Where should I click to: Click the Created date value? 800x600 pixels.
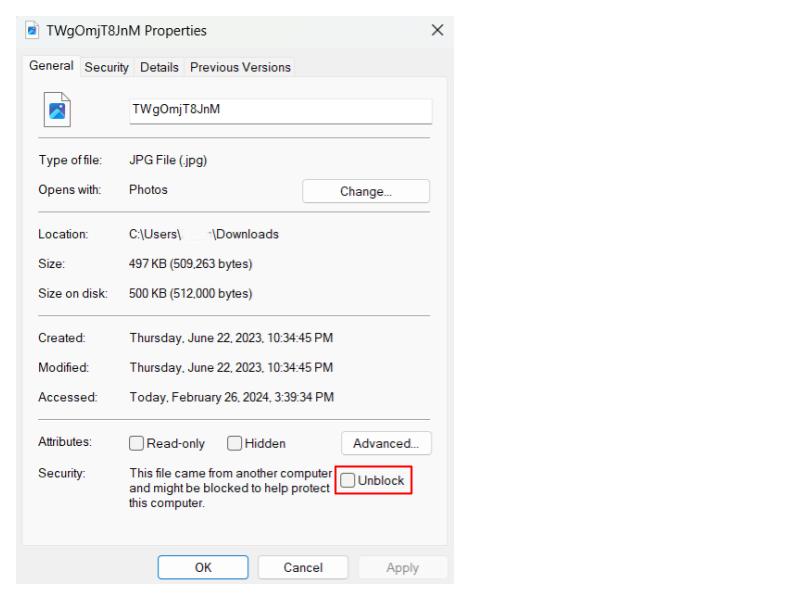[x=231, y=338]
